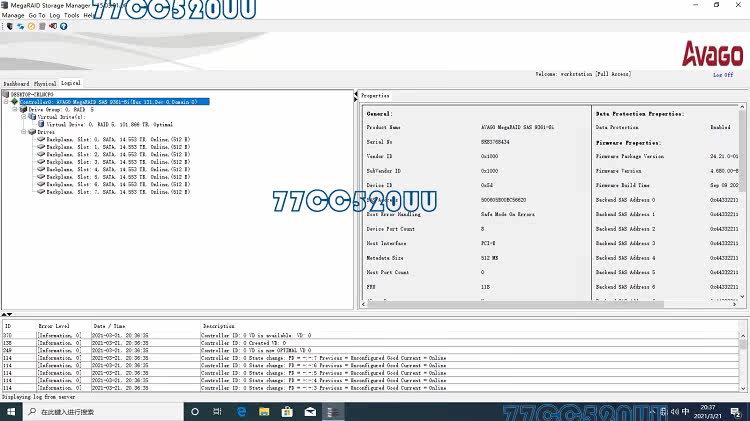The image size is (750, 421).
Task: Click the trash can toolbar icon
Action: pyautogui.click(x=42, y=26)
